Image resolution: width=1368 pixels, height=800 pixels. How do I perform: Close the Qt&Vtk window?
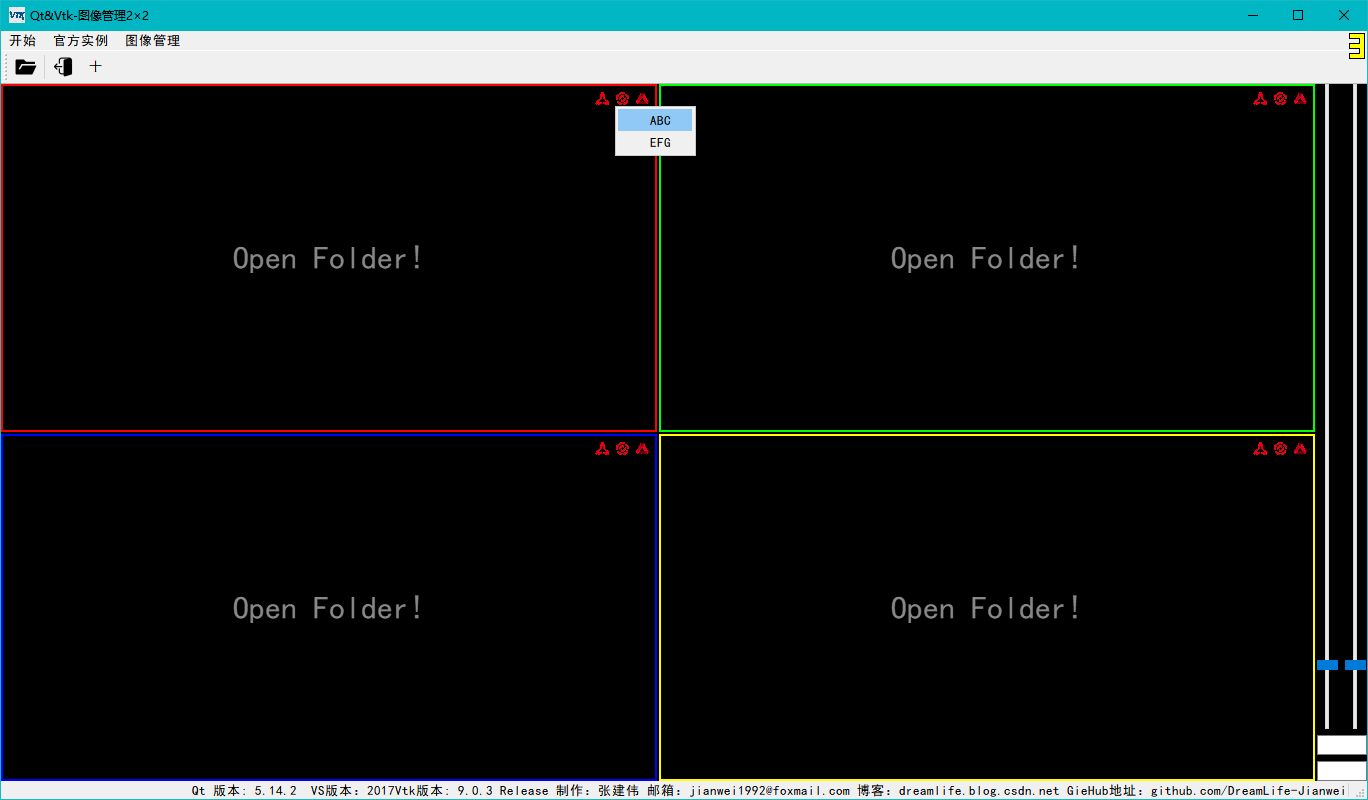tap(1344, 15)
